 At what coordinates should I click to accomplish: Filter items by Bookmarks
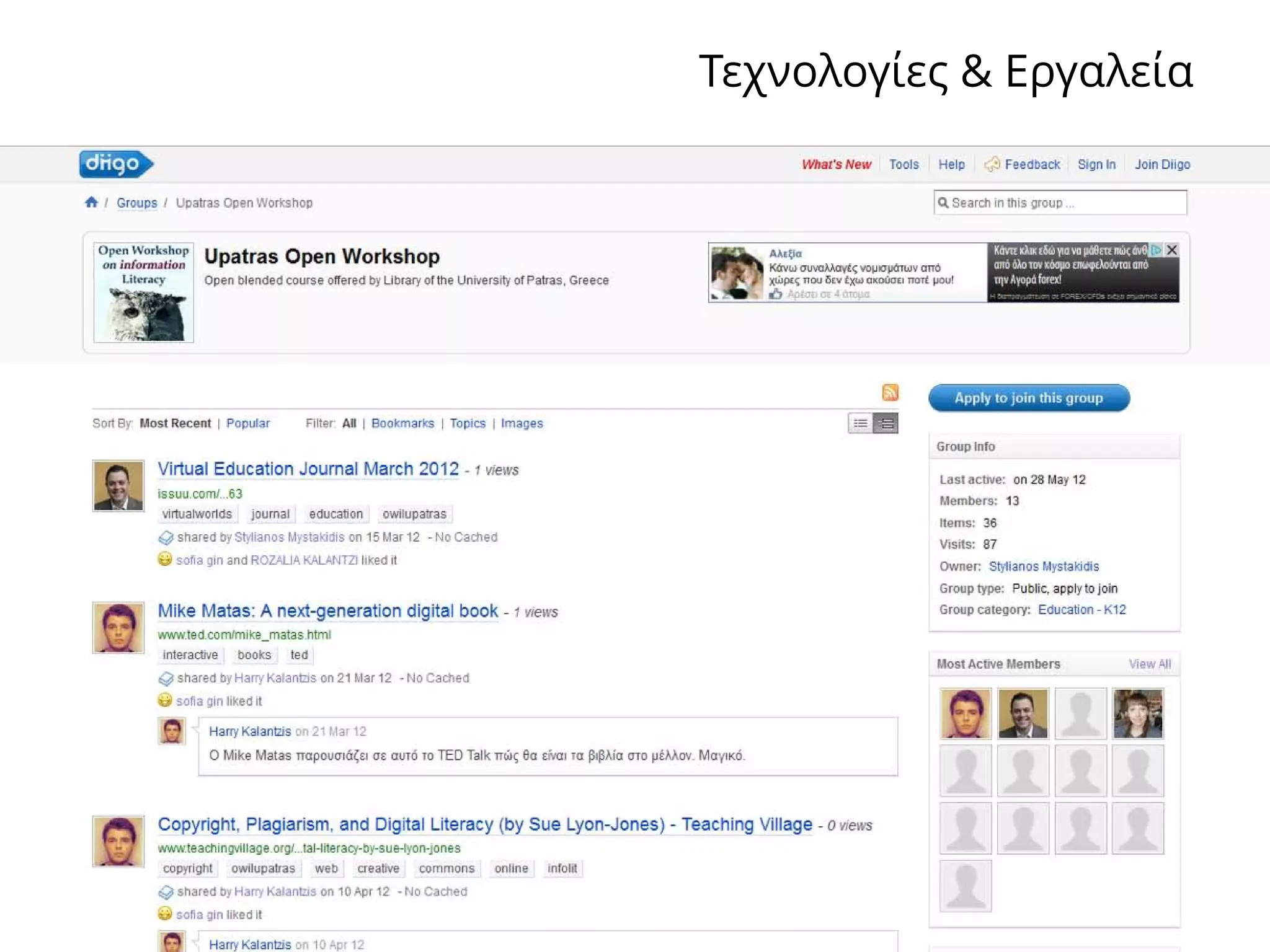[x=402, y=423]
